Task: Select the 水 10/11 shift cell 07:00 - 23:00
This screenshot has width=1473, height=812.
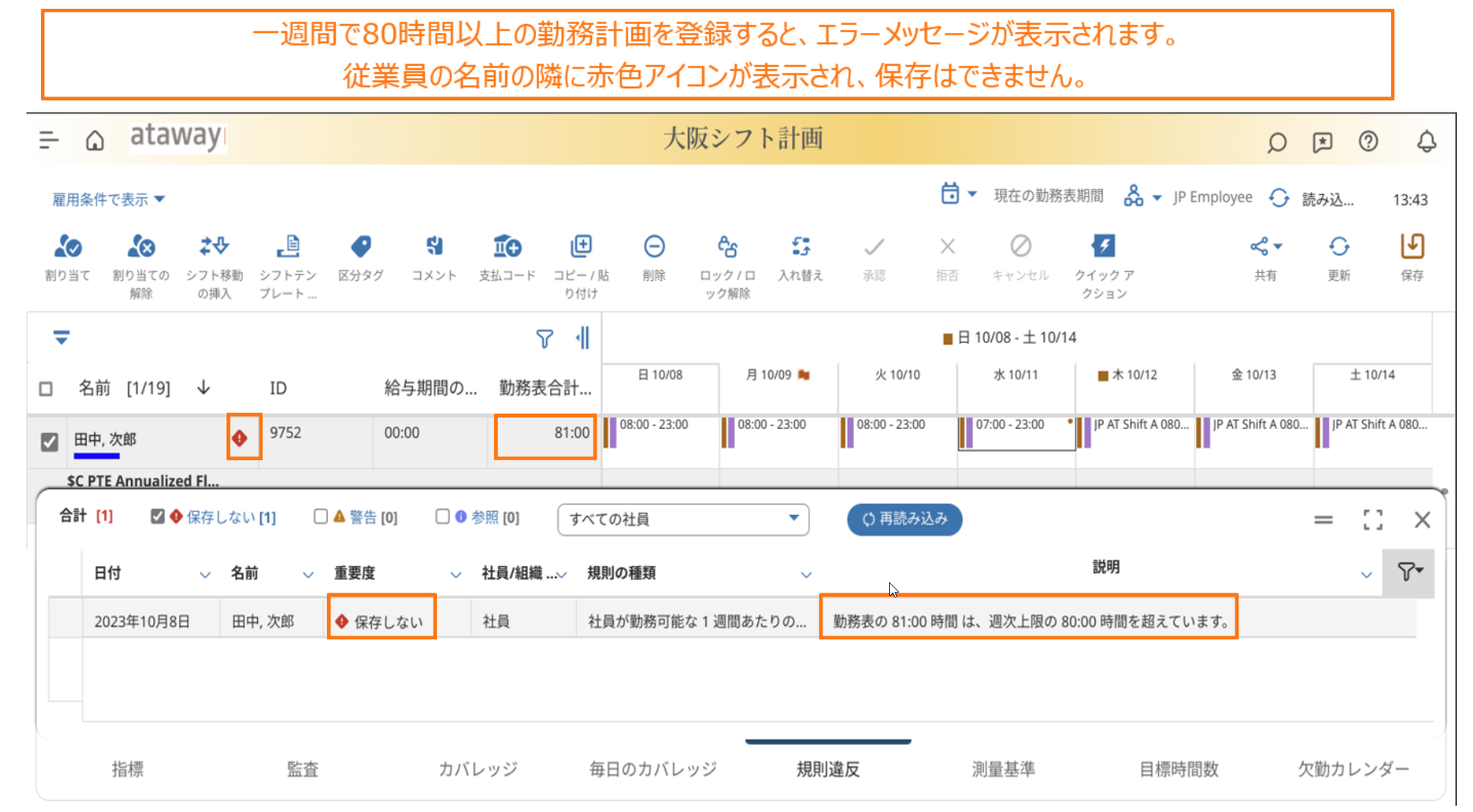Action: (1016, 432)
